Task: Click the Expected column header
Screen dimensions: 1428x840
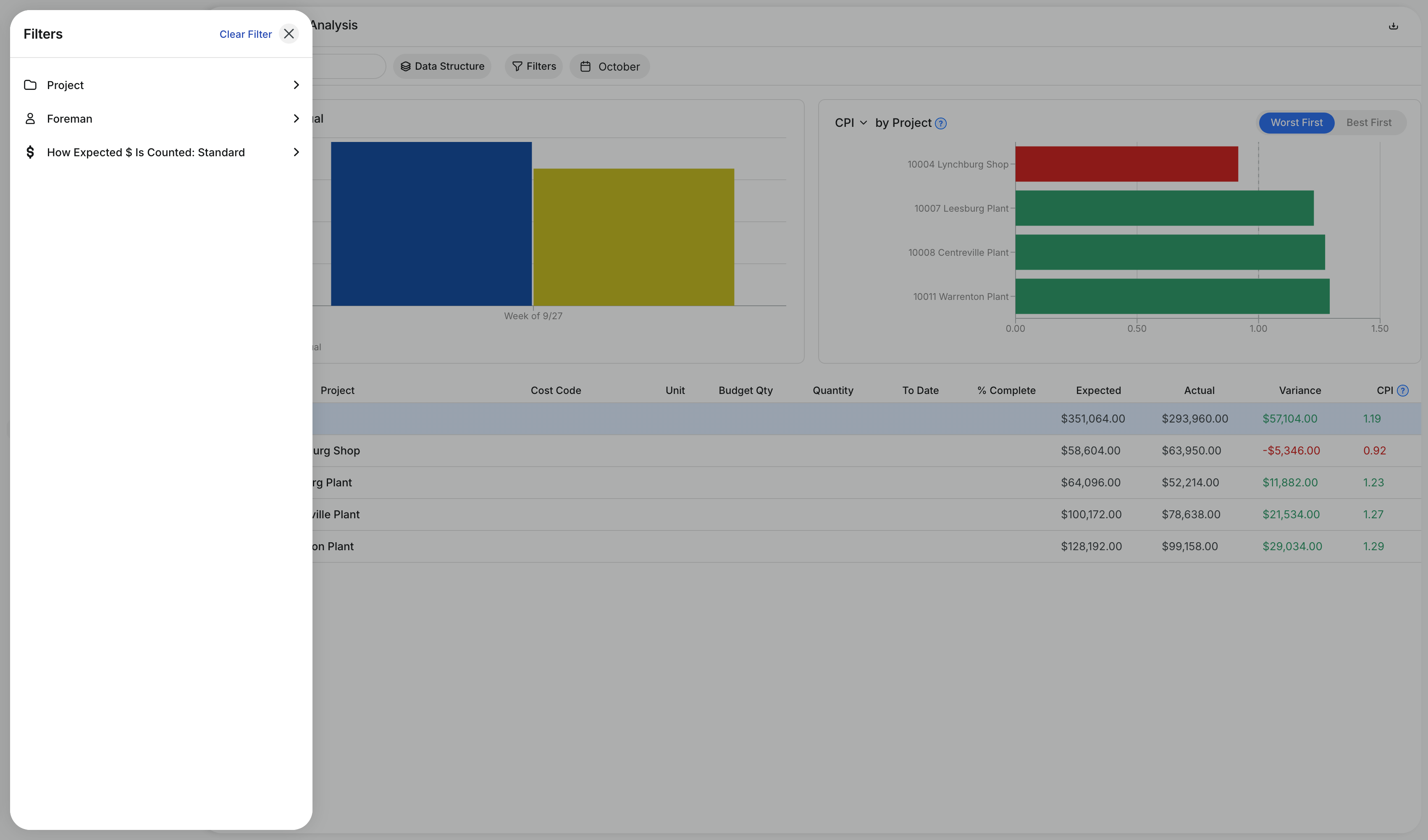Action: point(1098,391)
